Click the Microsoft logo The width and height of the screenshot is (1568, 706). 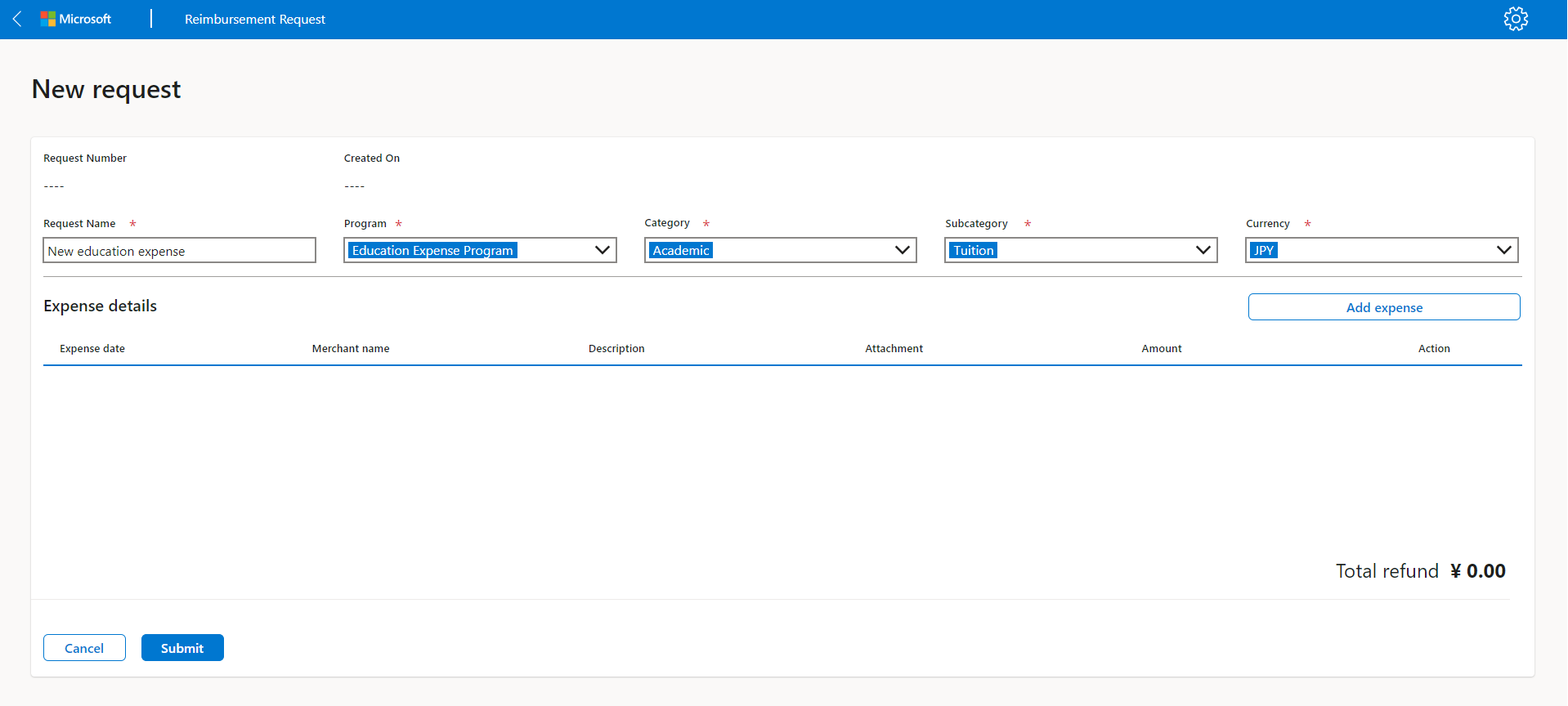pyautogui.click(x=76, y=19)
